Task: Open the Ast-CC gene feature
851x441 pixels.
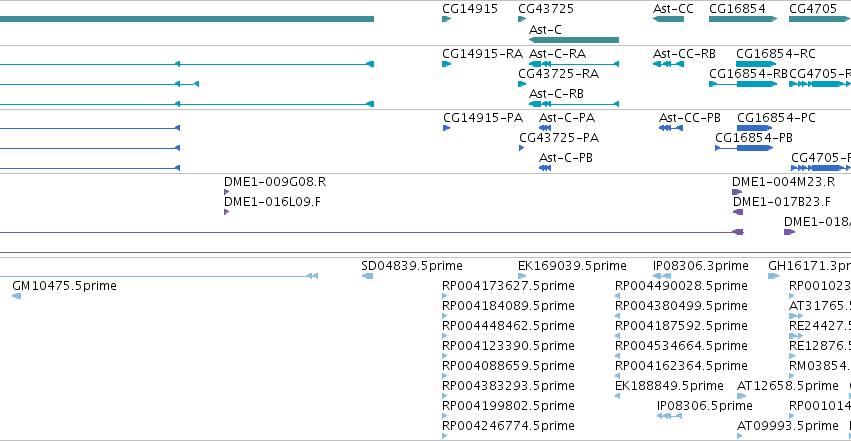Action: point(668,19)
